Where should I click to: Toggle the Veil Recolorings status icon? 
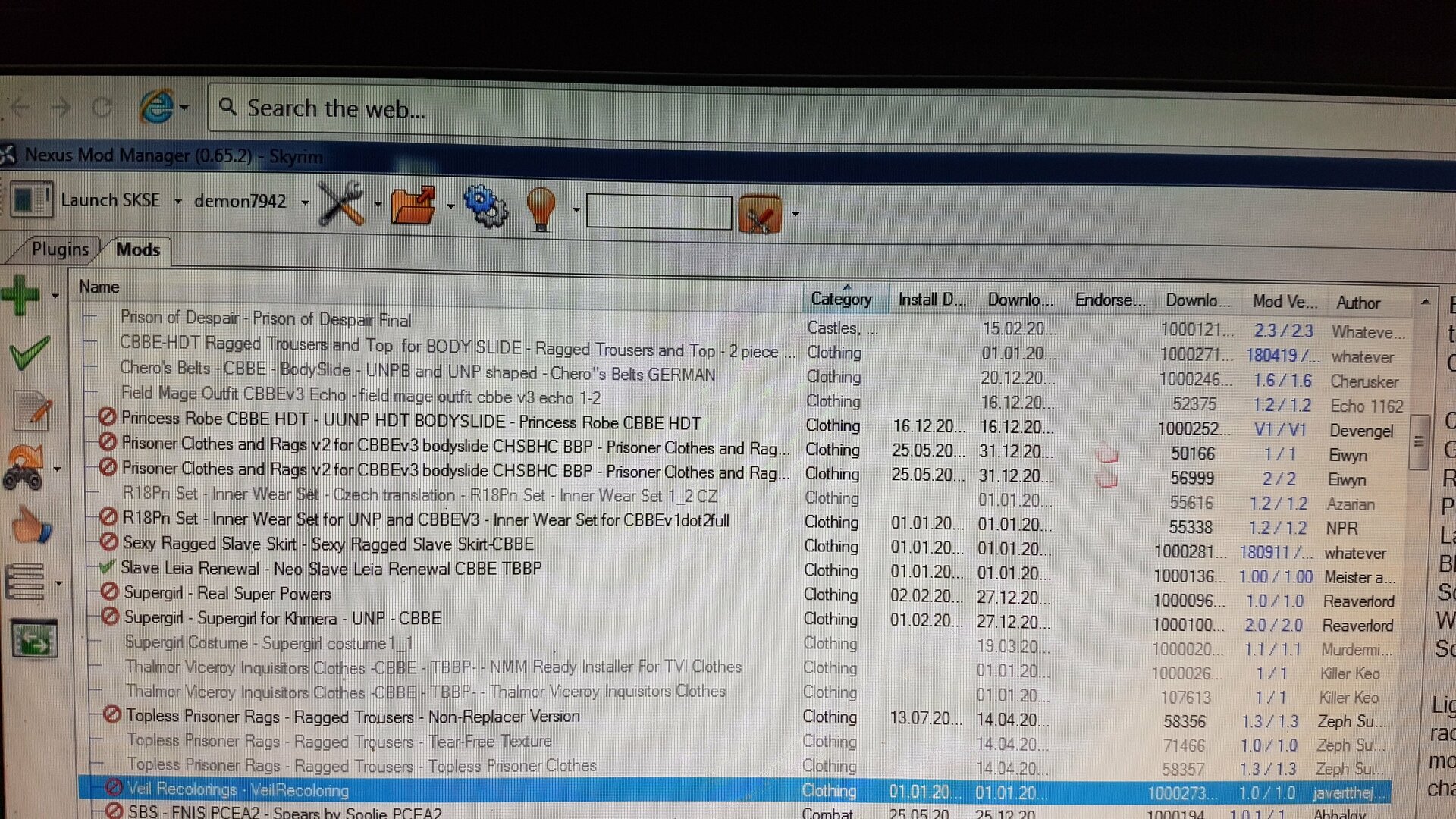[x=114, y=788]
